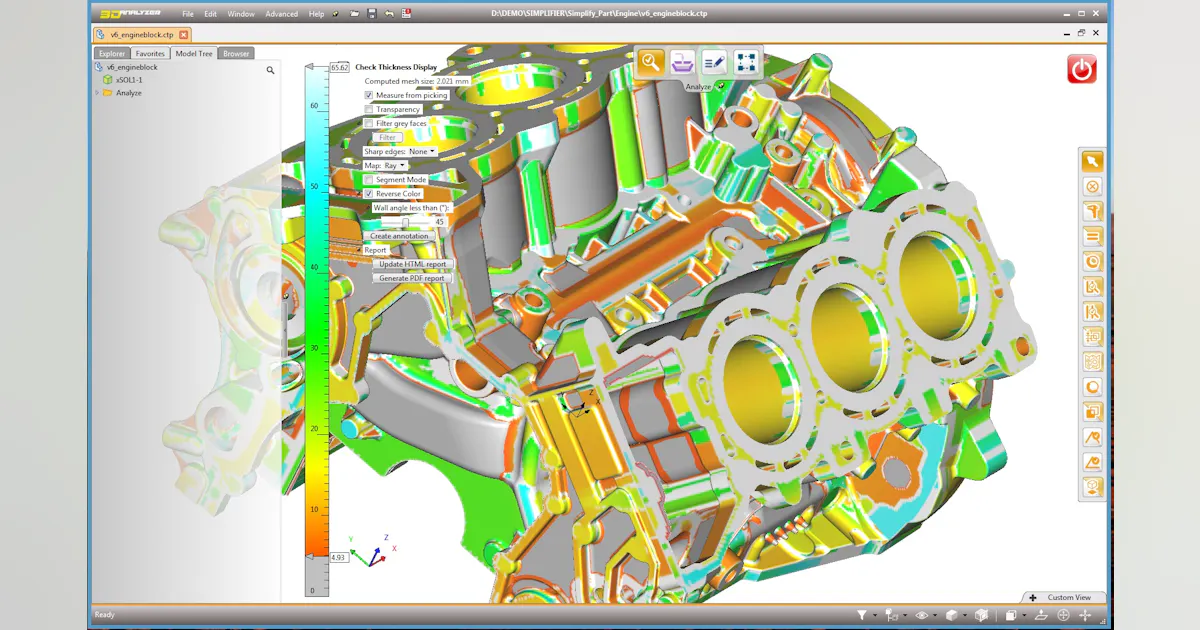The width and height of the screenshot is (1200, 630).
Task: Click the save floppy disk icon
Action: pyautogui.click(x=372, y=14)
